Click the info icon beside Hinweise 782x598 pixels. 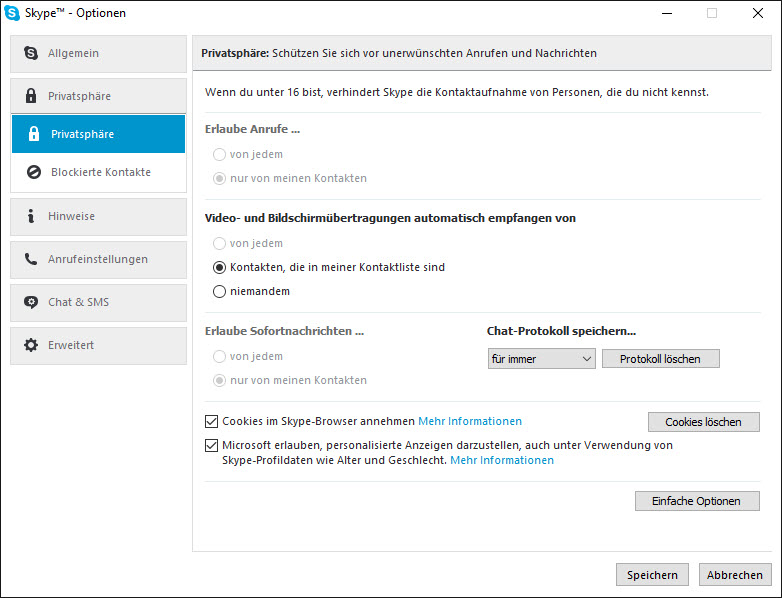pyautogui.click(x=31, y=216)
